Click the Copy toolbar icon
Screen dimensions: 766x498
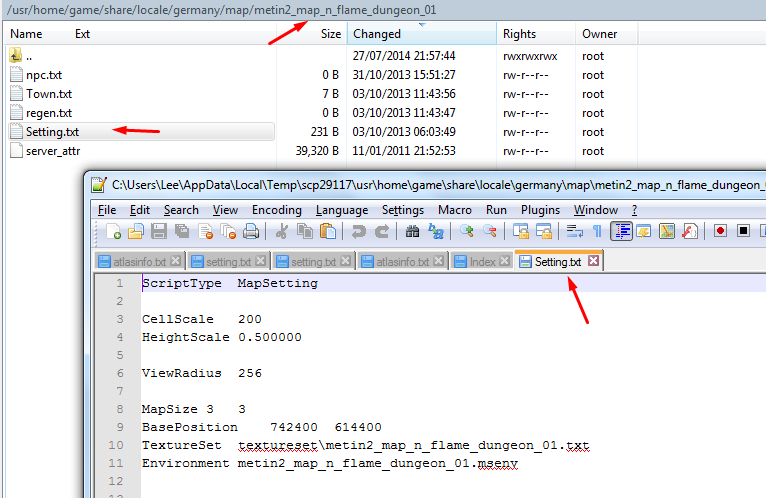point(305,231)
